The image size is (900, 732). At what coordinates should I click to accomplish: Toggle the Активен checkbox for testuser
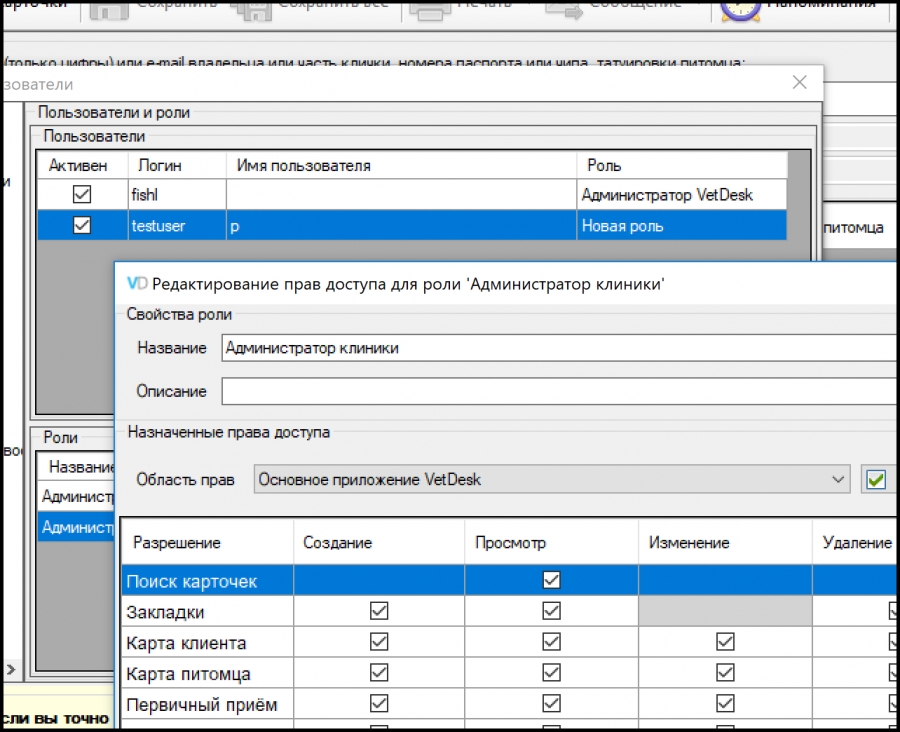pyautogui.click(x=82, y=225)
